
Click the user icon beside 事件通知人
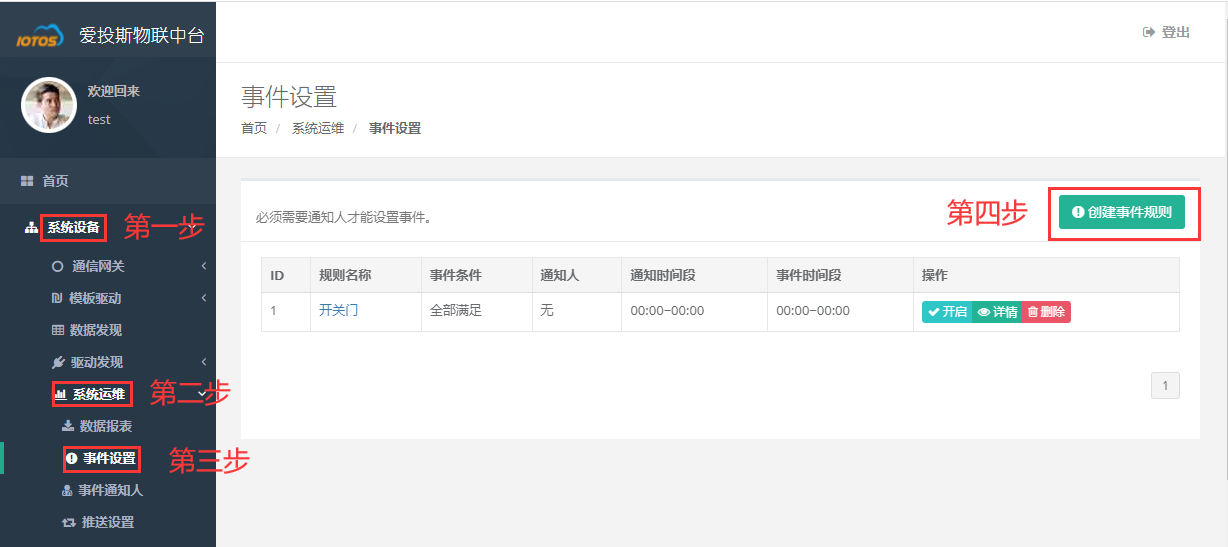click(x=67, y=490)
